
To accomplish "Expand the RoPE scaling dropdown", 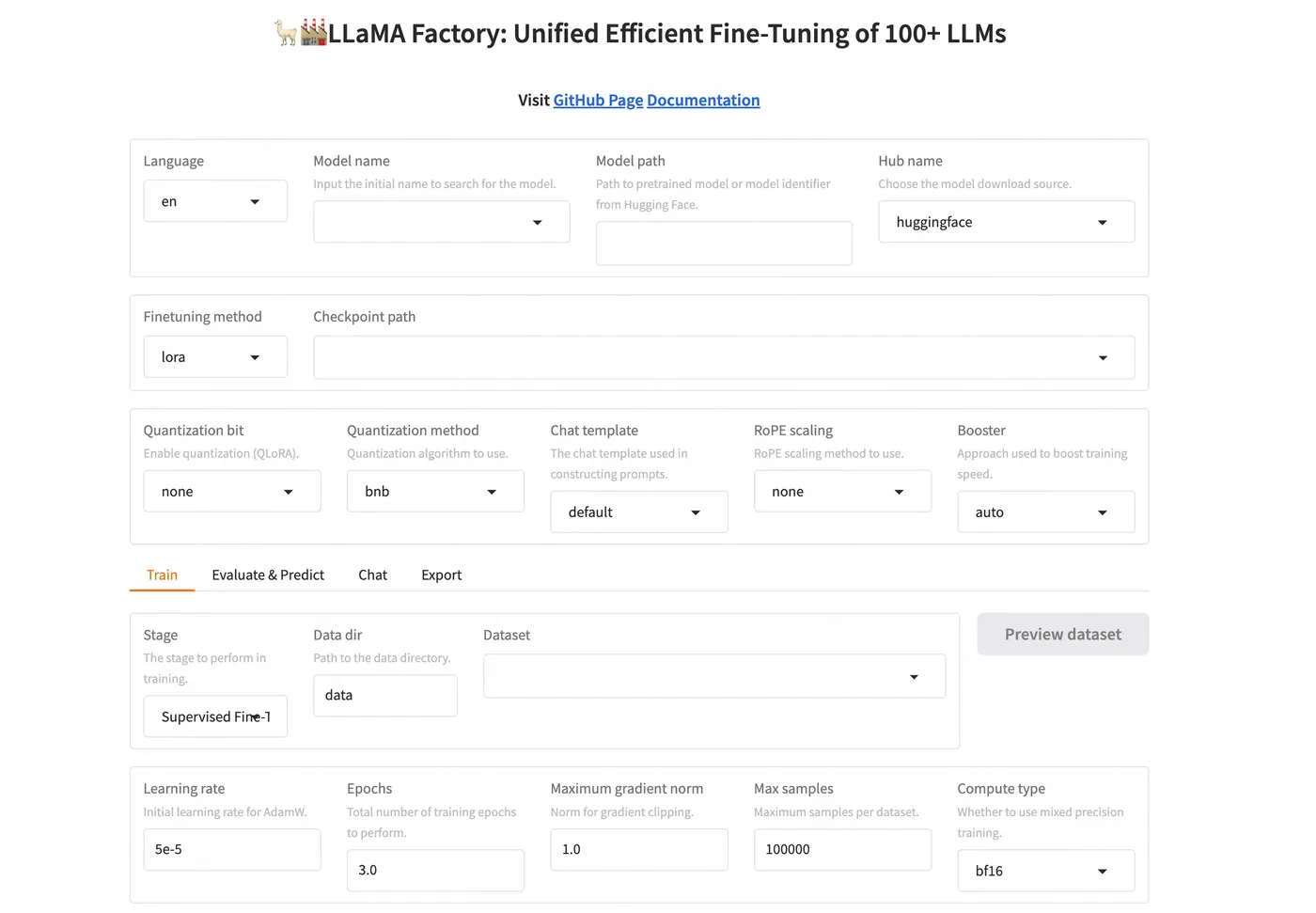I will pos(842,492).
